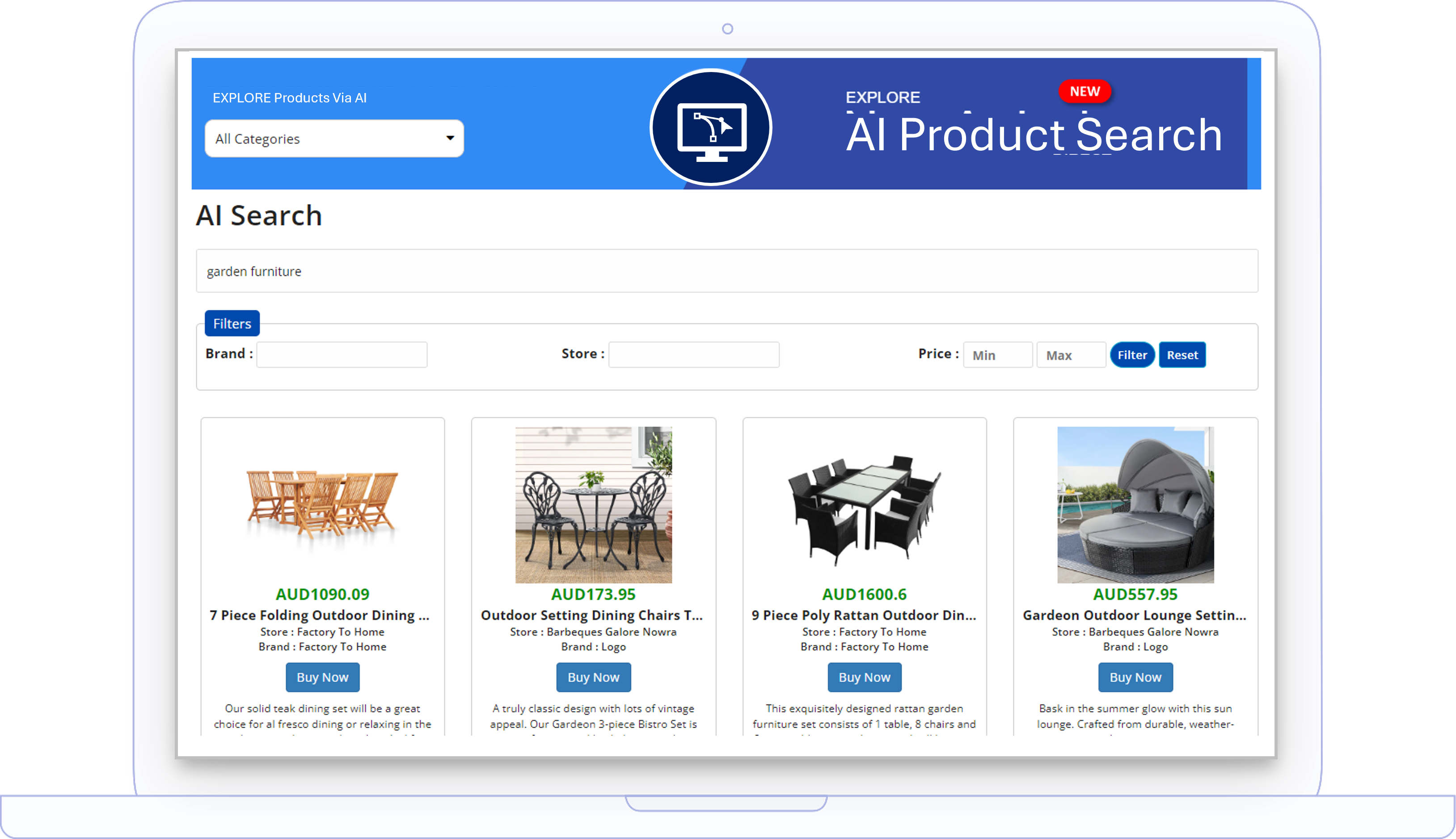This screenshot has height=839, width=1456.
Task: Open the Gardeon lounge daybed image
Action: point(1136,505)
